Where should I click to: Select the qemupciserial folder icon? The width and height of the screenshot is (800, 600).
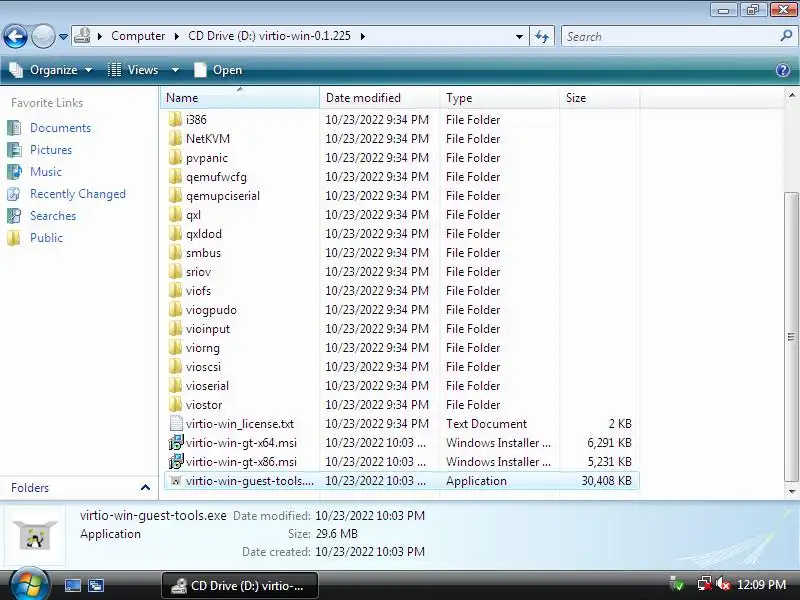[x=175, y=195]
